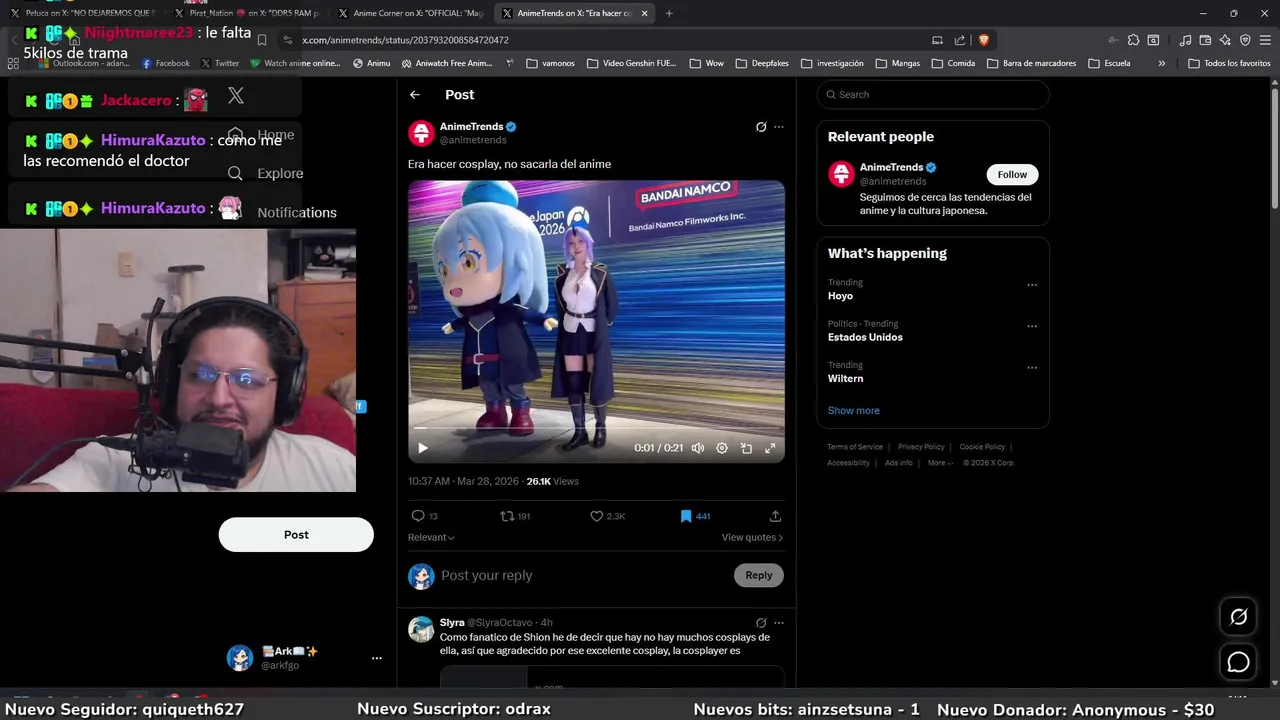This screenshot has width=1280, height=720.
Task: Open account menu dots beside Ark
Action: [376, 658]
